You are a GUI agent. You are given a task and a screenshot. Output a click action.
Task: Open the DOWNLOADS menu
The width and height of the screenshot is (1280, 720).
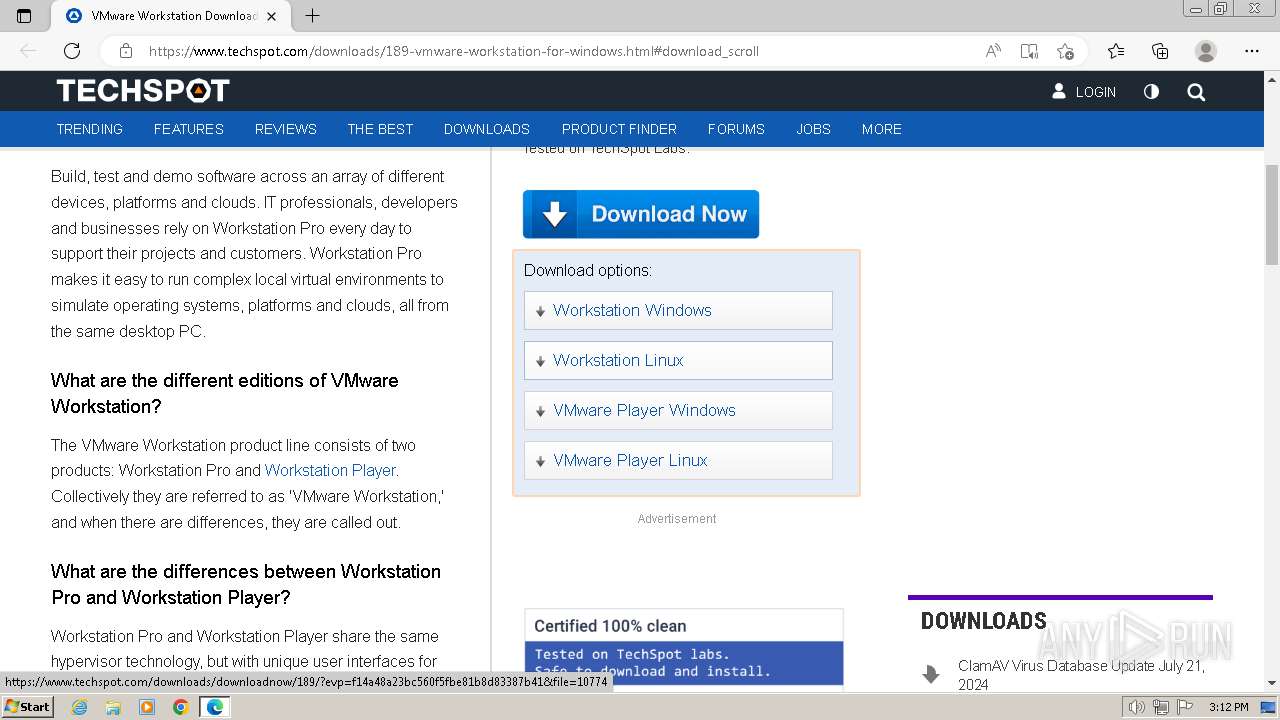click(x=487, y=129)
